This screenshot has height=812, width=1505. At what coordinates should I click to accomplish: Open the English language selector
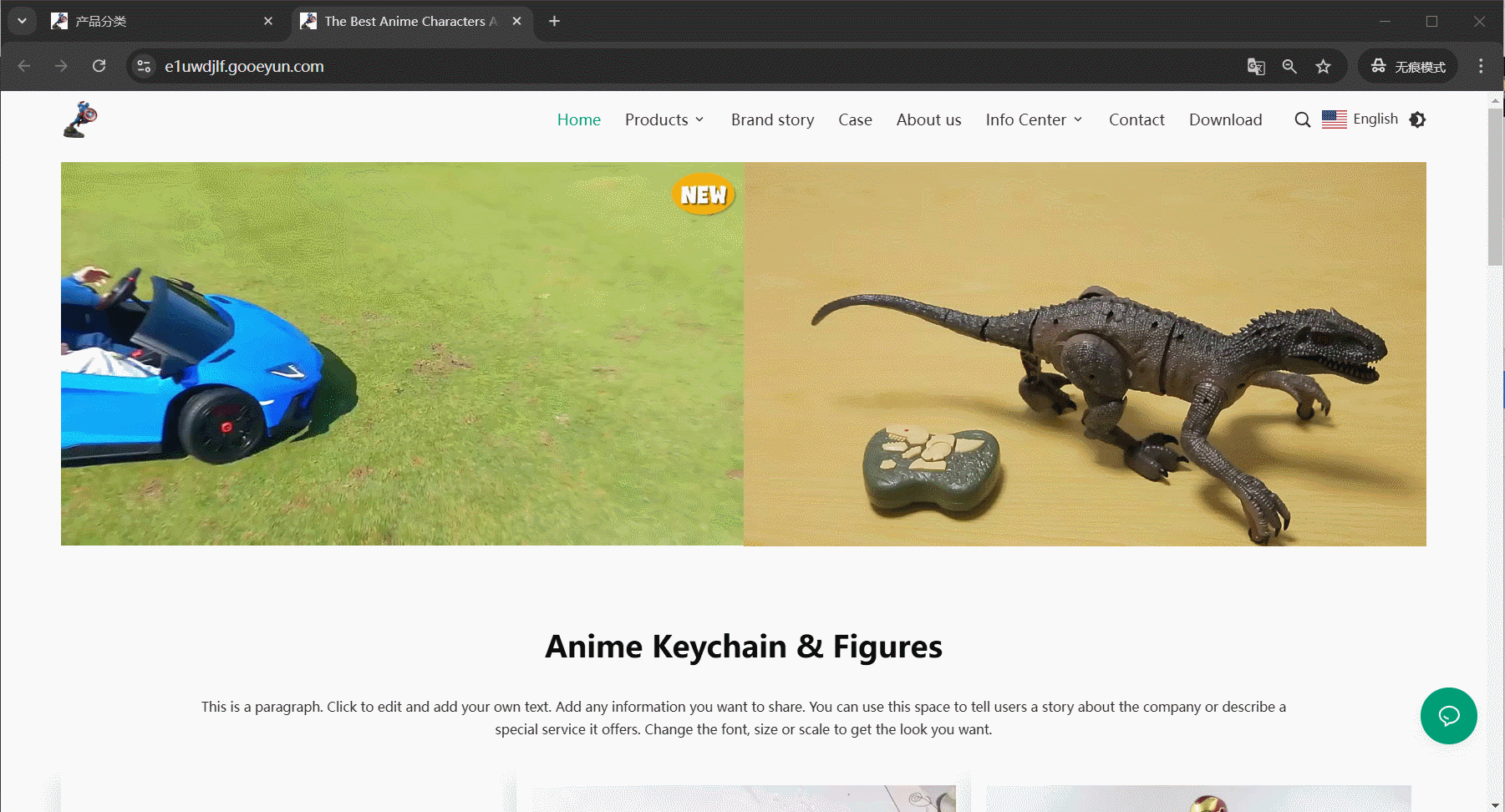(1360, 119)
